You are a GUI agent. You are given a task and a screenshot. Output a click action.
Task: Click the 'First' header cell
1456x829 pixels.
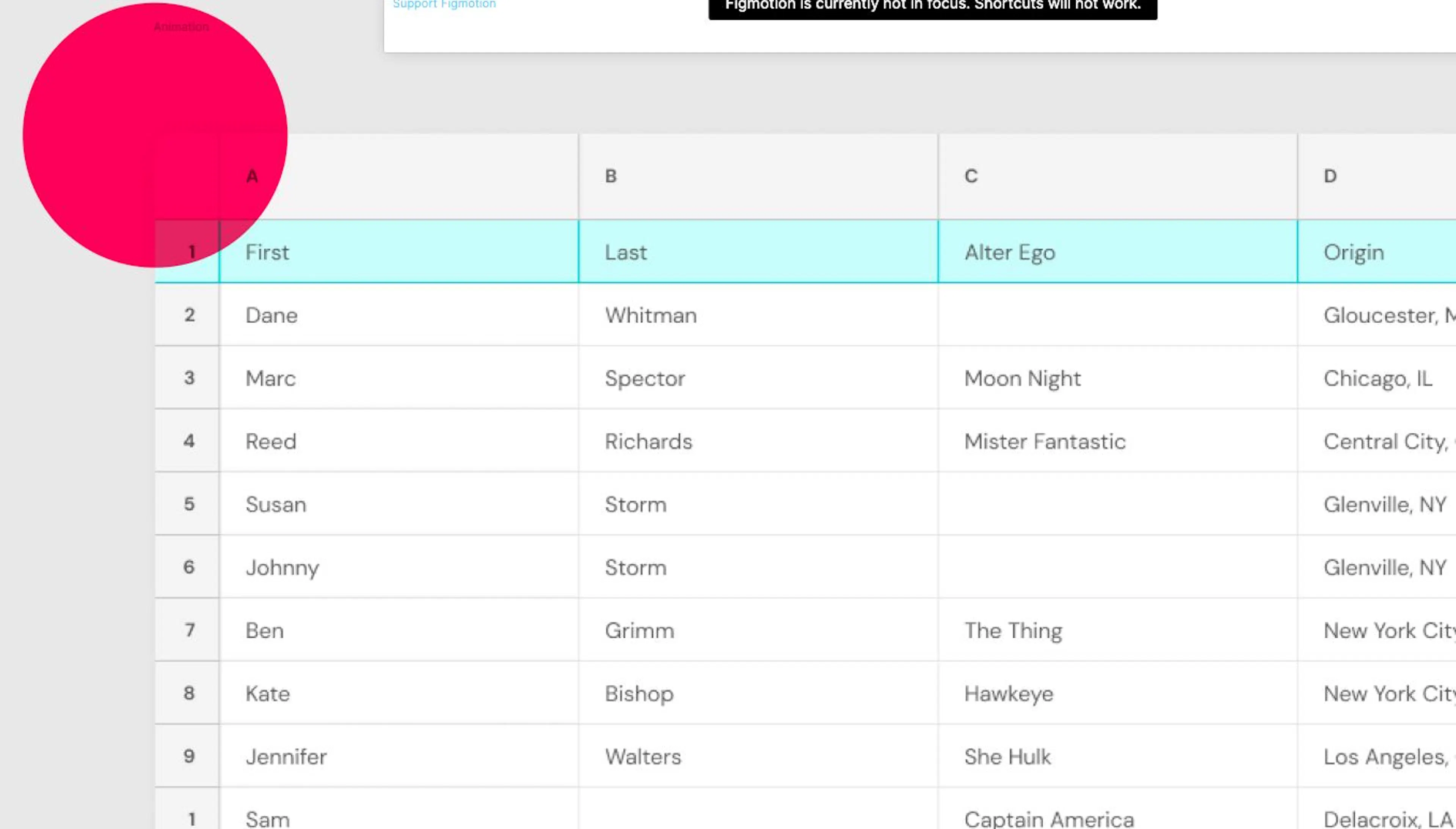[x=399, y=252]
